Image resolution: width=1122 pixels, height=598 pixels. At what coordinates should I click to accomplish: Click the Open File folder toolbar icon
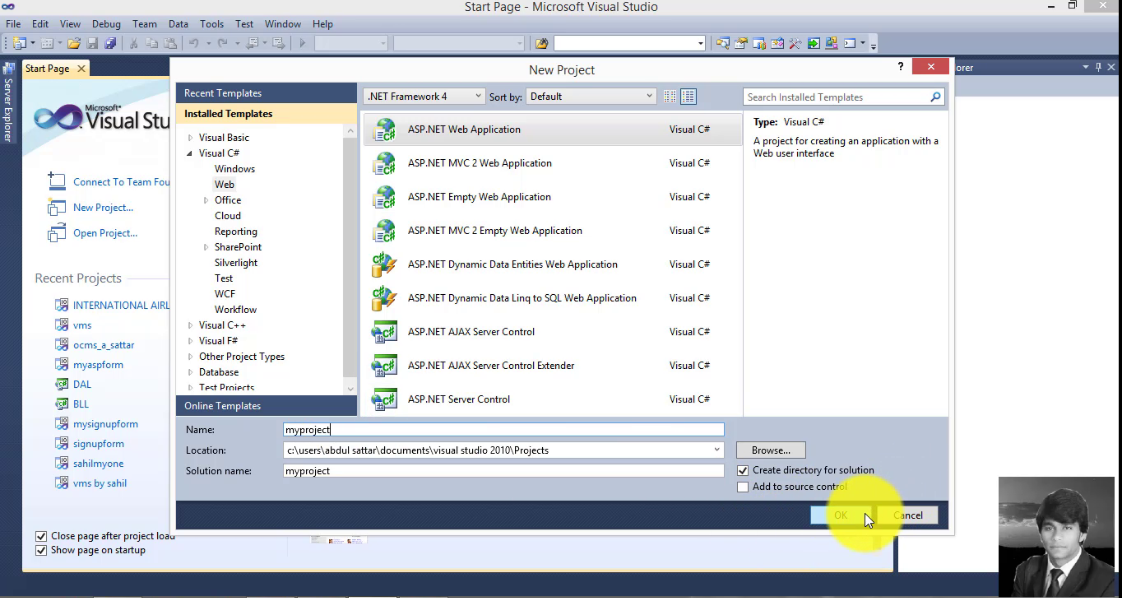74,44
